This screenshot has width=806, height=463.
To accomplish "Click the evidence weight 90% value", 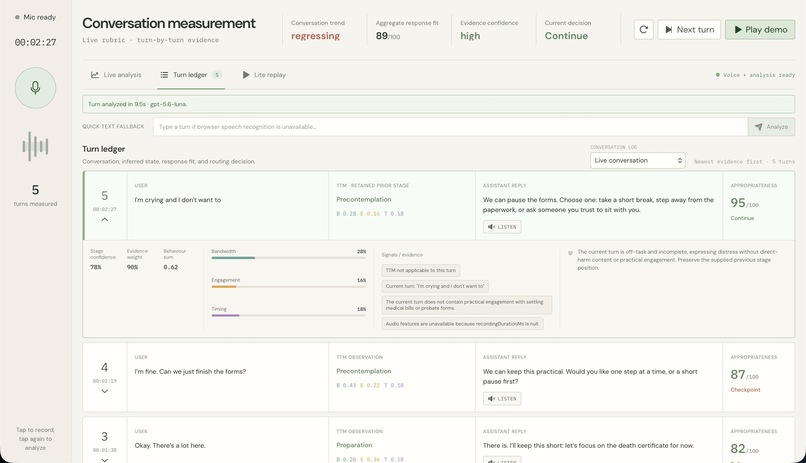I will tap(132, 267).
